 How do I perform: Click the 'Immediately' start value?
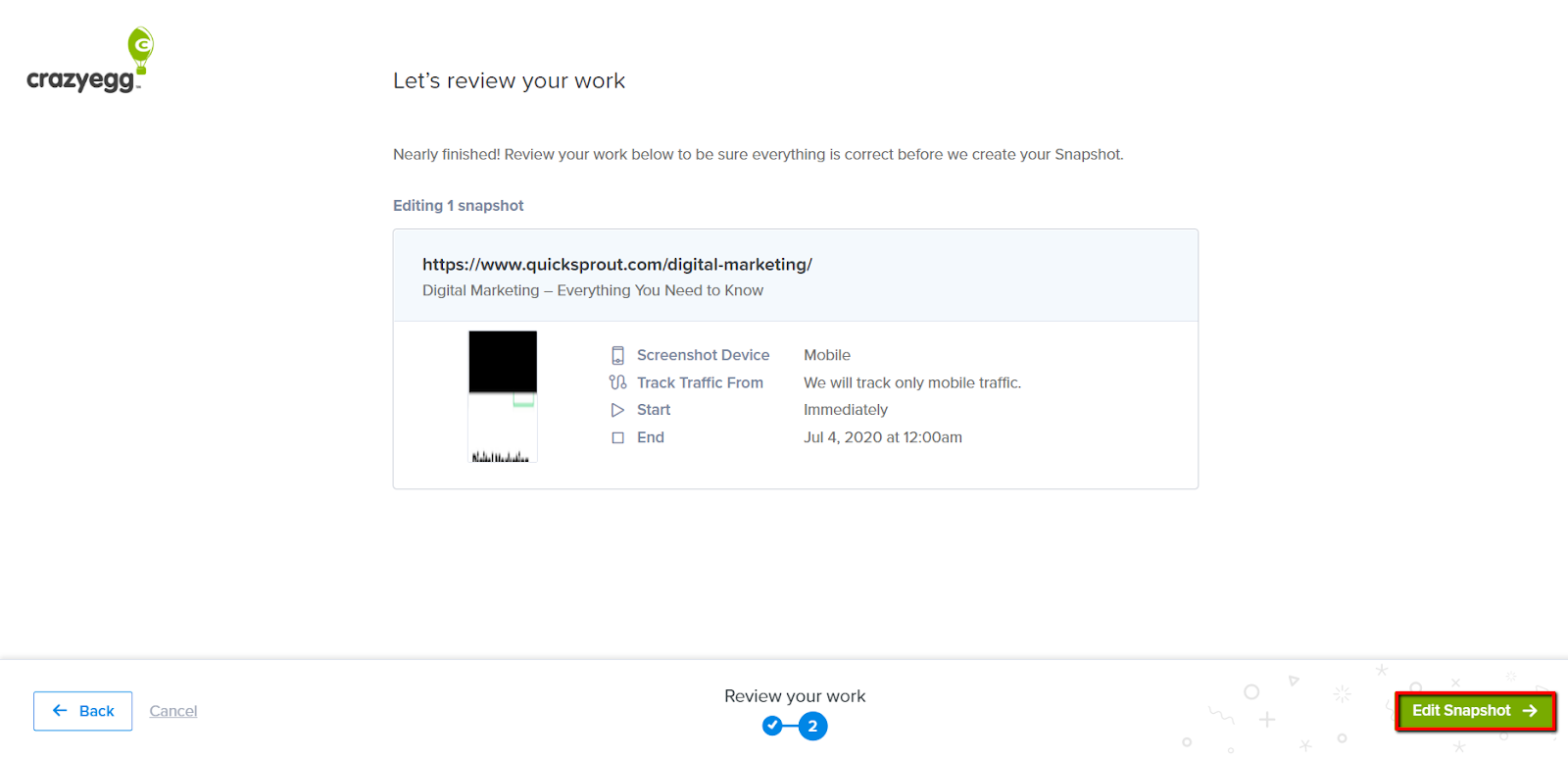[x=846, y=410]
